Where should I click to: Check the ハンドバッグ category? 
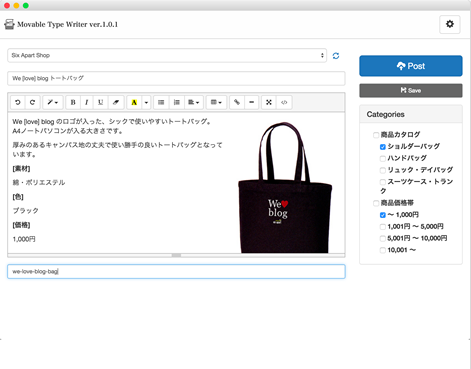click(383, 158)
